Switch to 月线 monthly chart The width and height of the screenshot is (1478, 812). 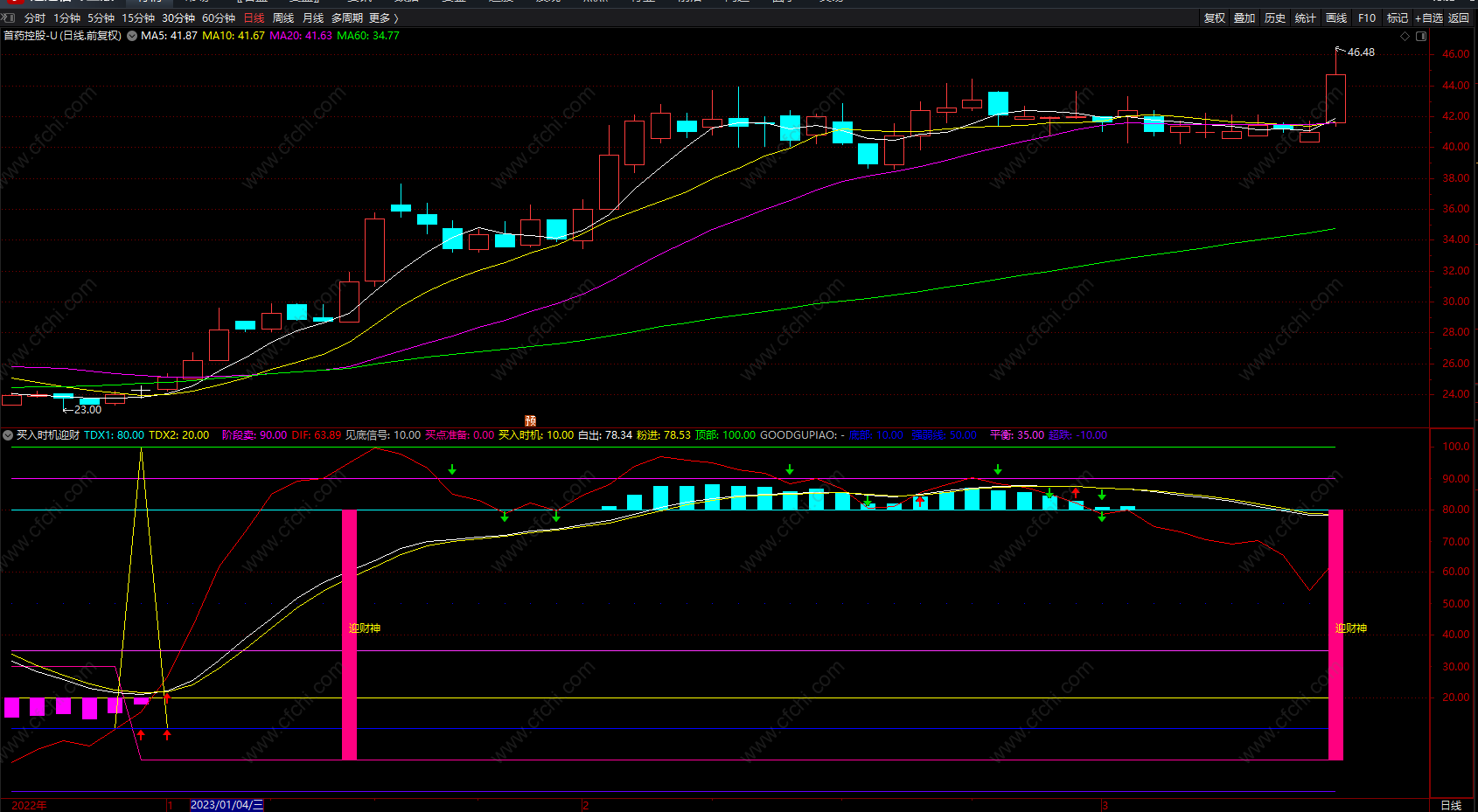pos(313,18)
